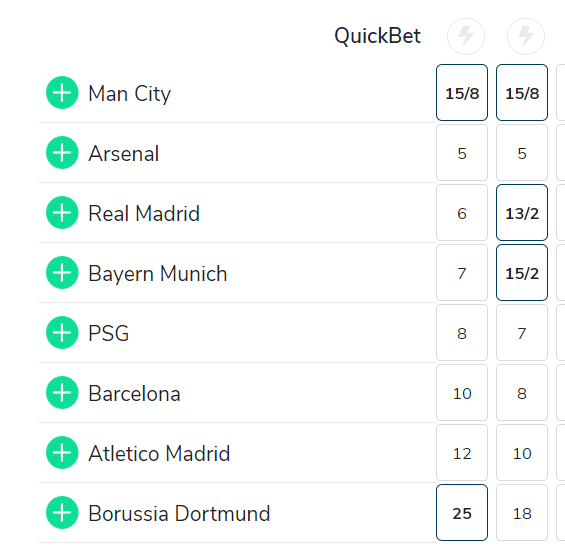
Task: Toggle first QuickBet lightning icon
Action: [x=466, y=36]
